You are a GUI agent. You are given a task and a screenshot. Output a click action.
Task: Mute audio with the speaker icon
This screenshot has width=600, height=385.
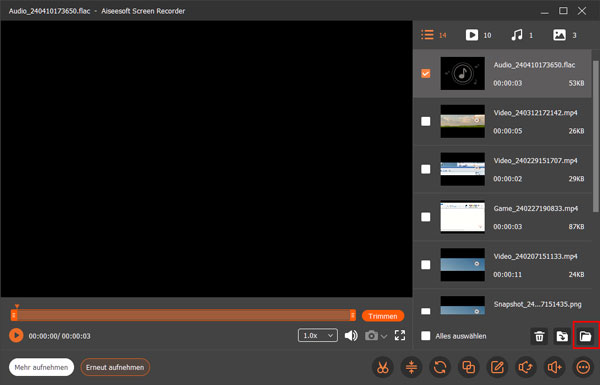[351, 336]
